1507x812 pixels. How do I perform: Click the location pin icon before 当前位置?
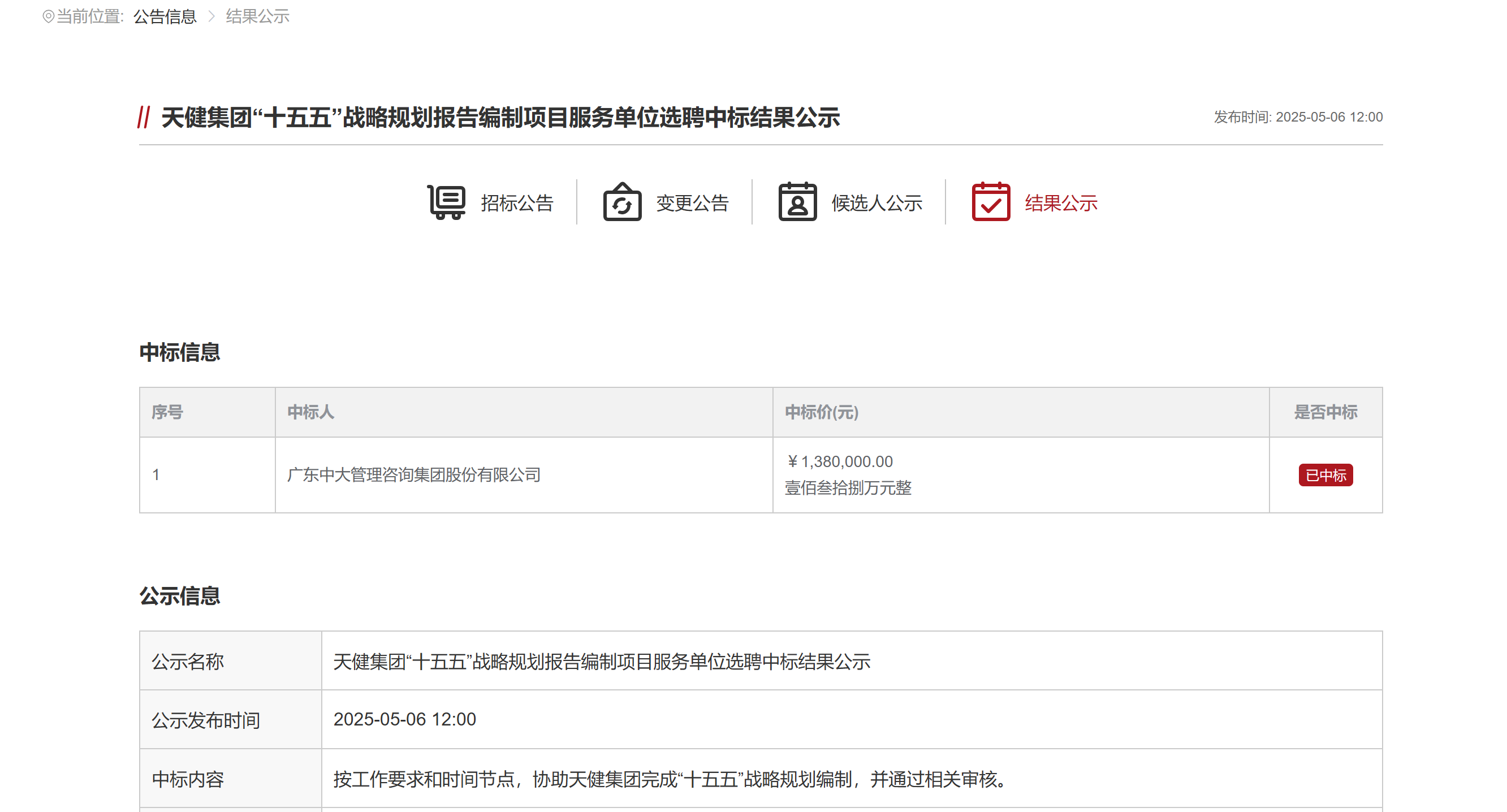pos(48,16)
